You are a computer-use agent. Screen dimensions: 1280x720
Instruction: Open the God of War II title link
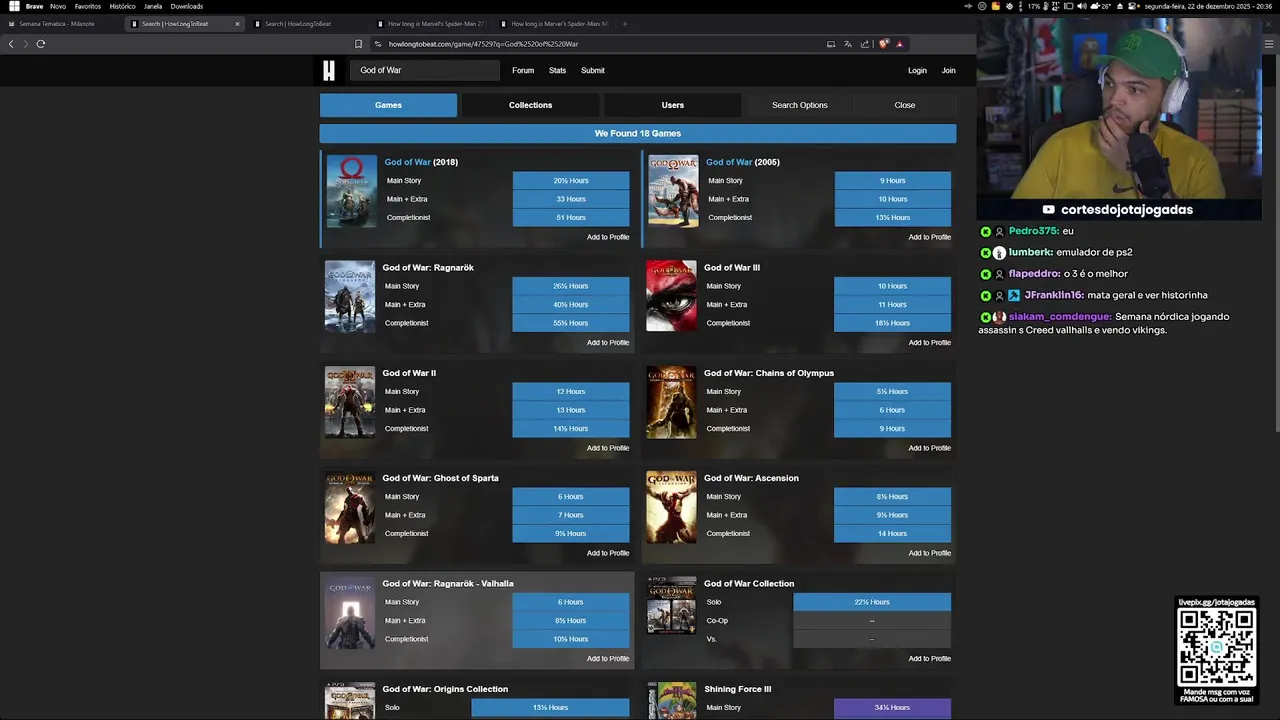pos(409,373)
